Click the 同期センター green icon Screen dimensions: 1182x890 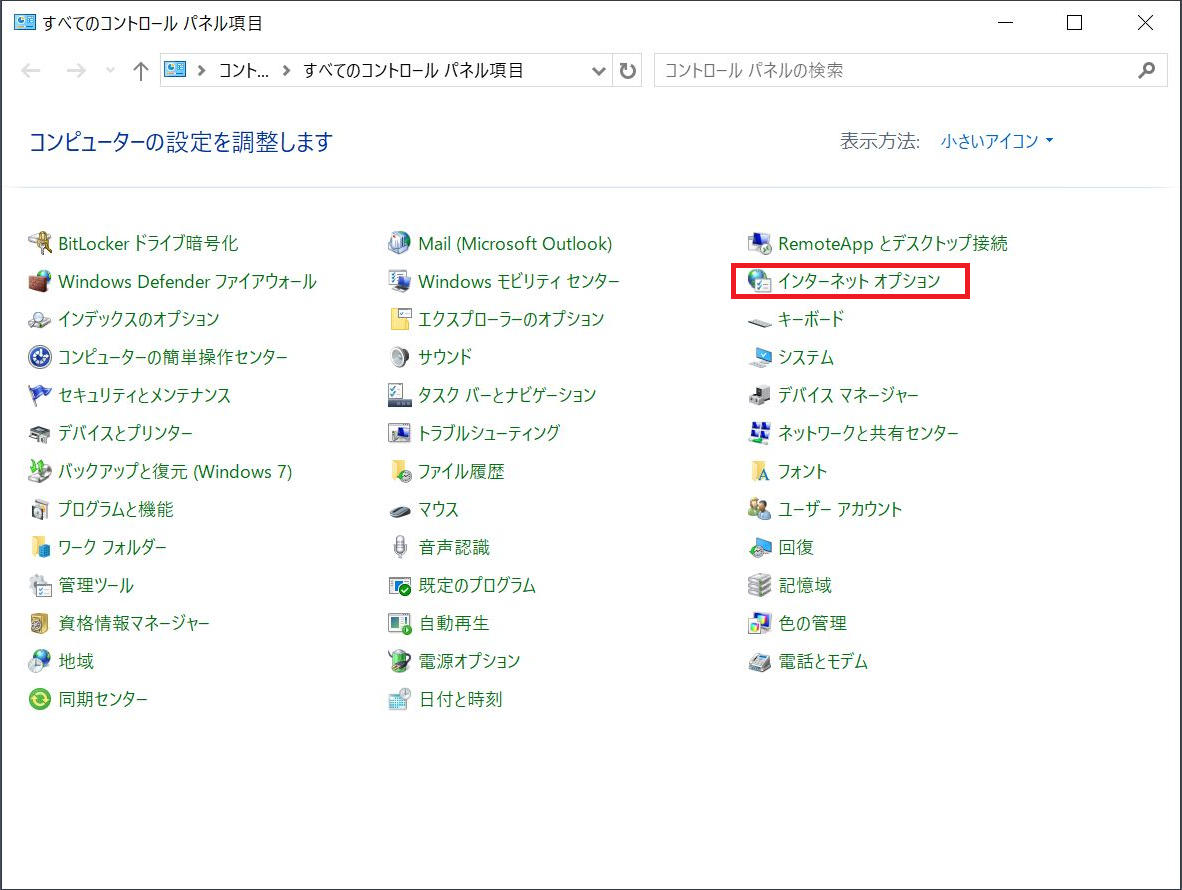pyautogui.click(x=39, y=699)
